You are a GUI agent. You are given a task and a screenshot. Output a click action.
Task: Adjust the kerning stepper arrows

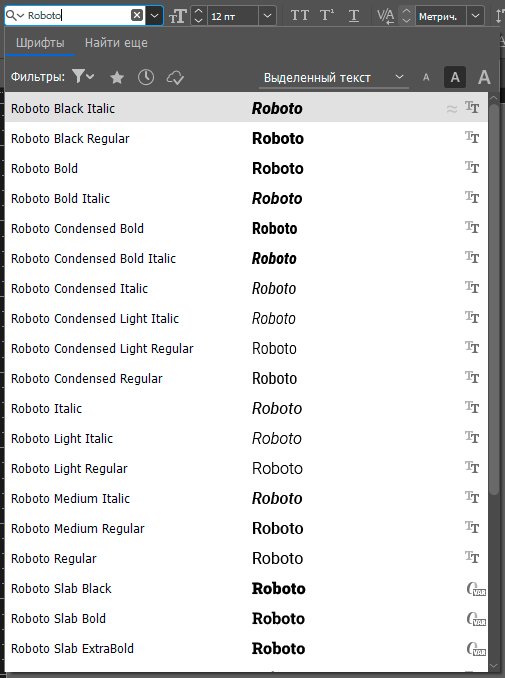point(406,16)
